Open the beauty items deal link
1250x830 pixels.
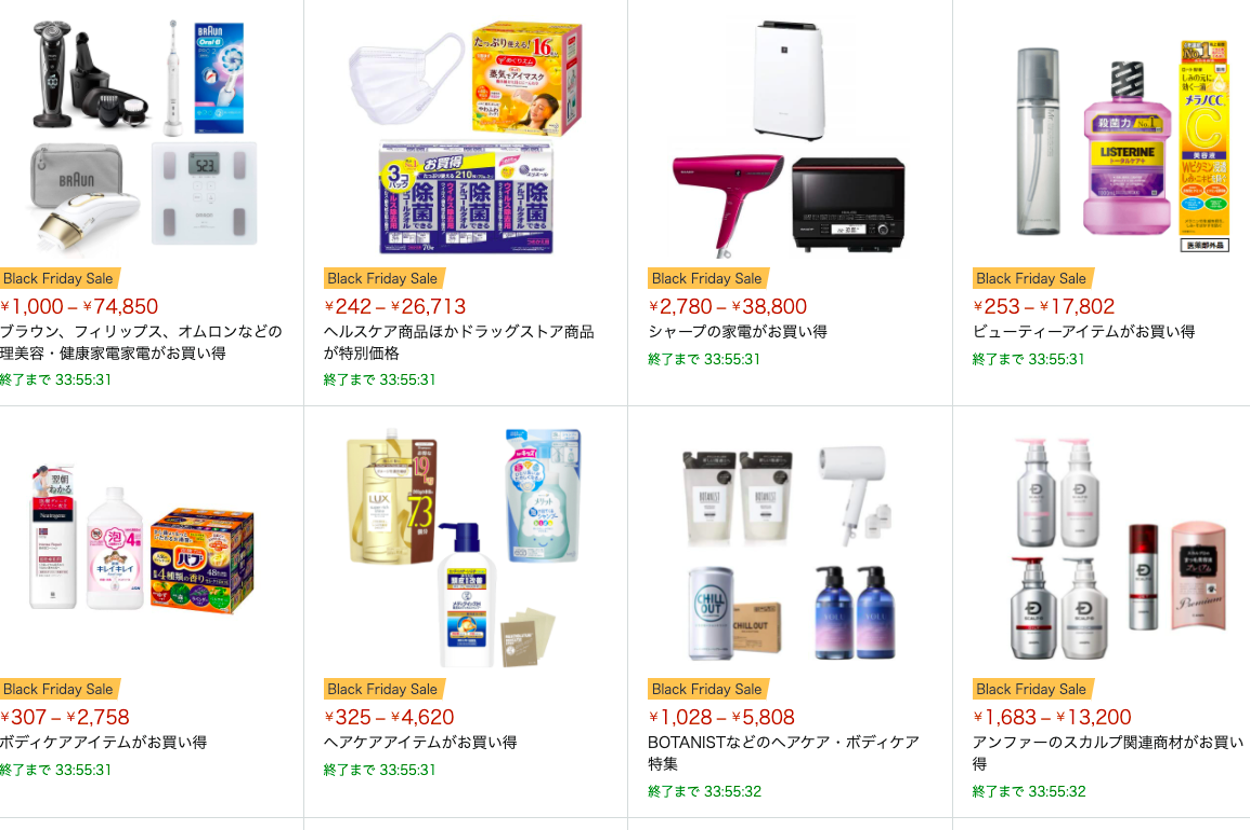tap(1084, 332)
